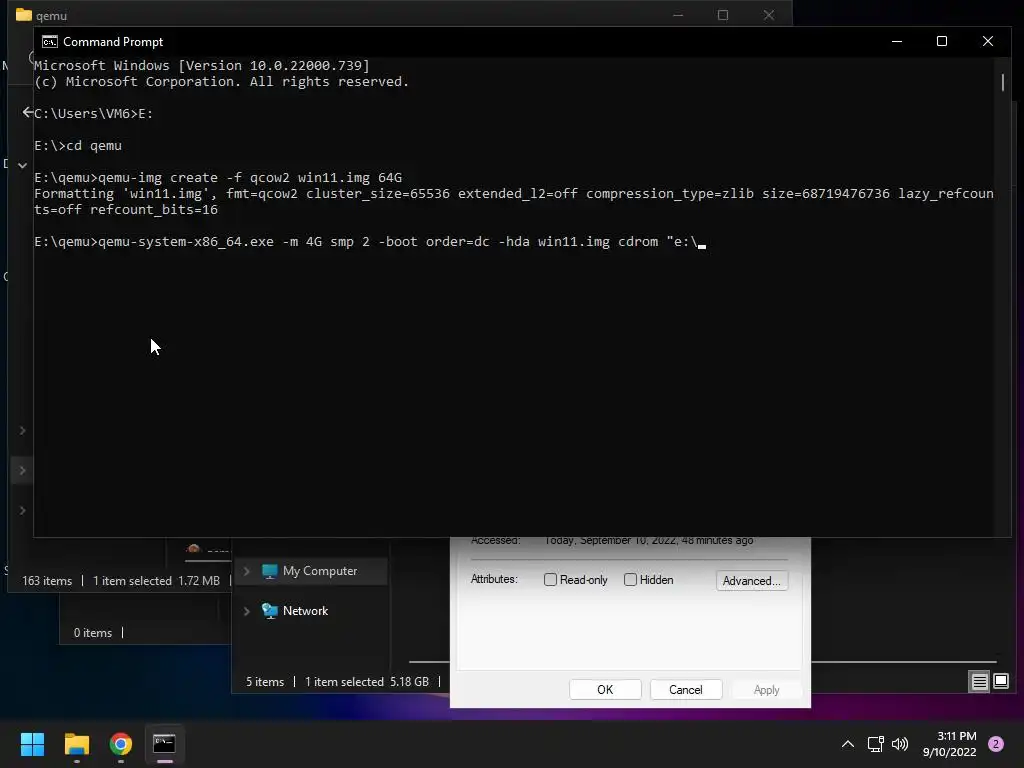The width and height of the screenshot is (1024, 768).
Task: Open the notification badge showing 2
Action: pos(996,744)
